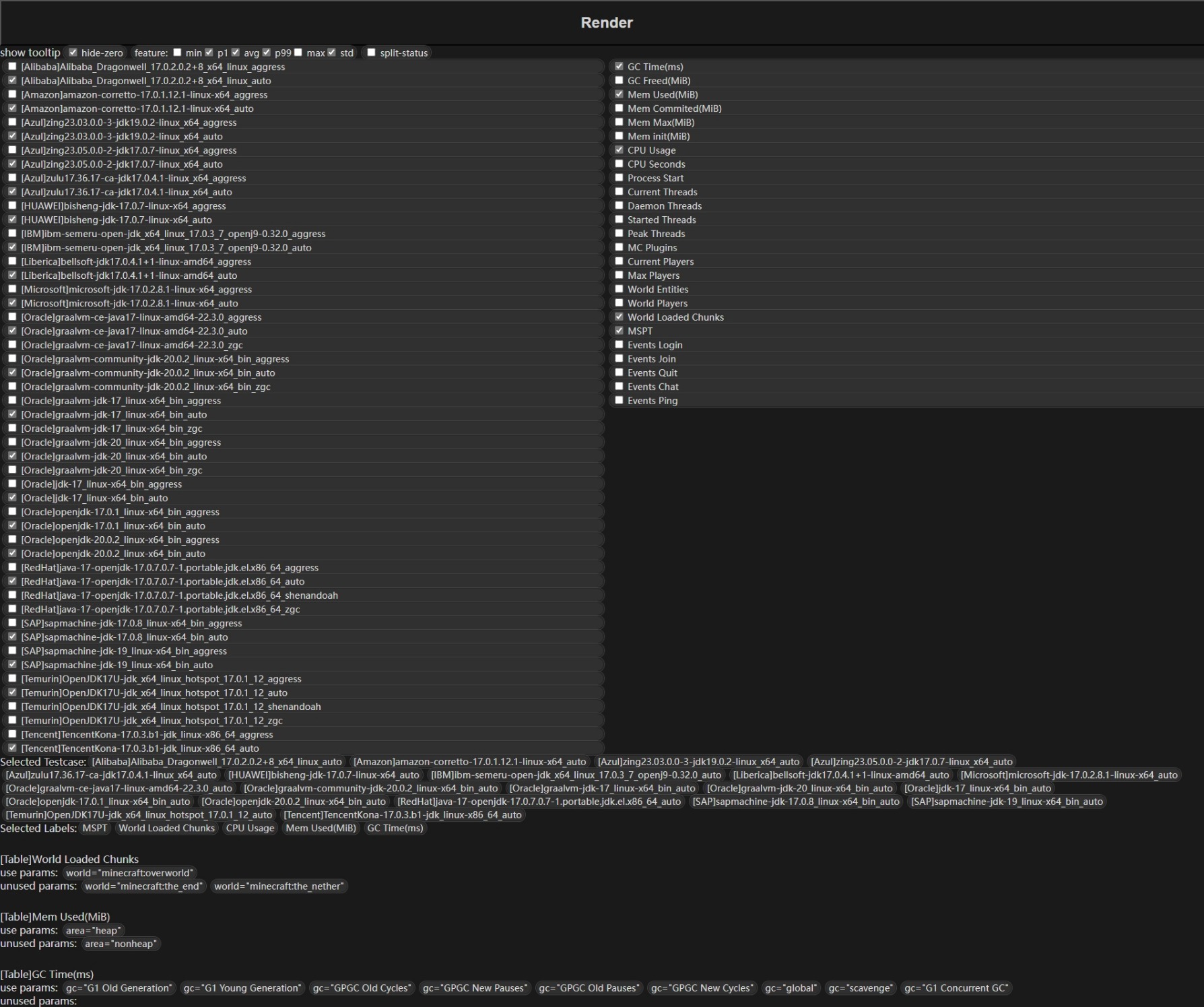This screenshot has height=1007, width=1204.
Task: Uncheck graalvm-jdk-17 bin_auto testcase
Action: click(12, 414)
